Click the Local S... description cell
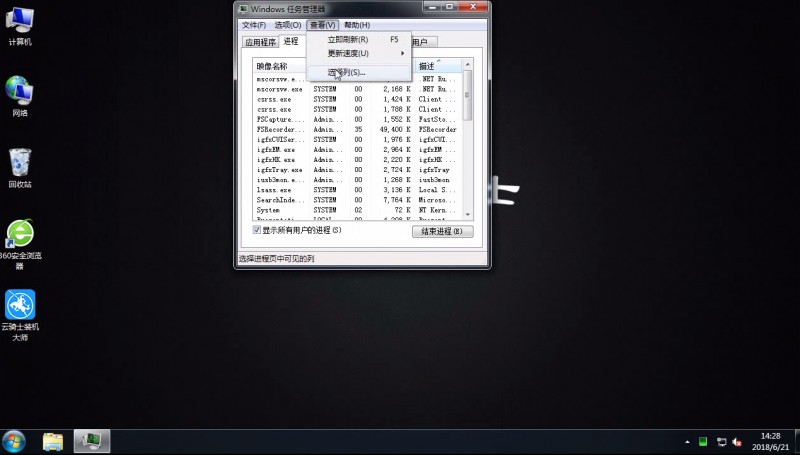800x455 pixels. pos(435,190)
